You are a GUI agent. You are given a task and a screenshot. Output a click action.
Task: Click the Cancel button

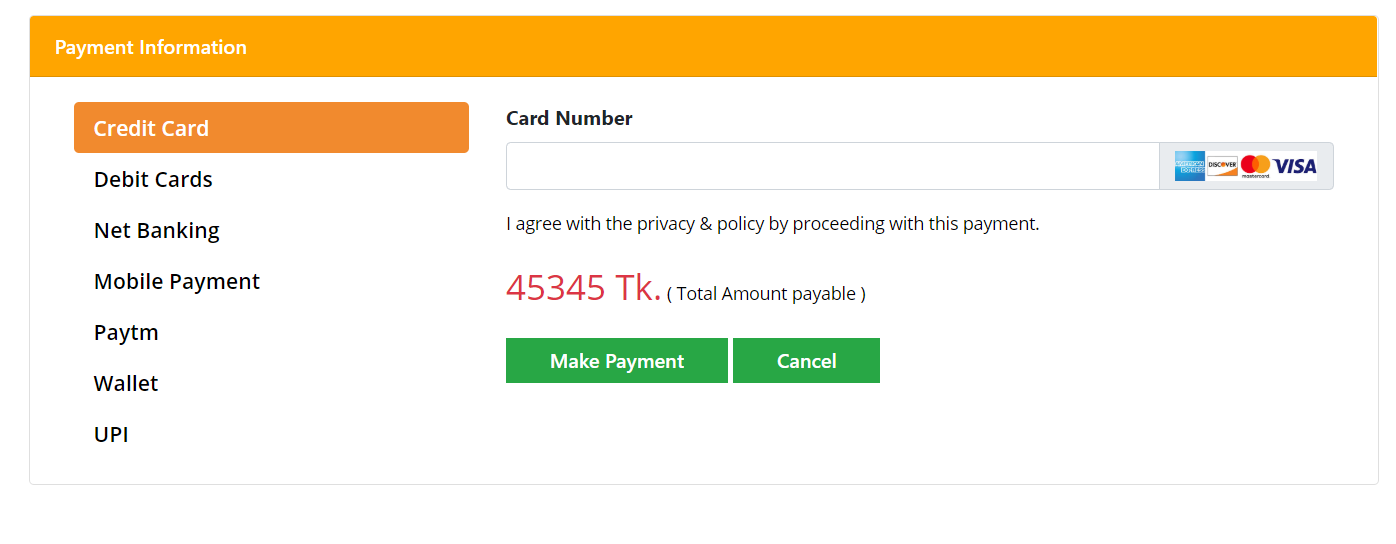coord(806,361)
